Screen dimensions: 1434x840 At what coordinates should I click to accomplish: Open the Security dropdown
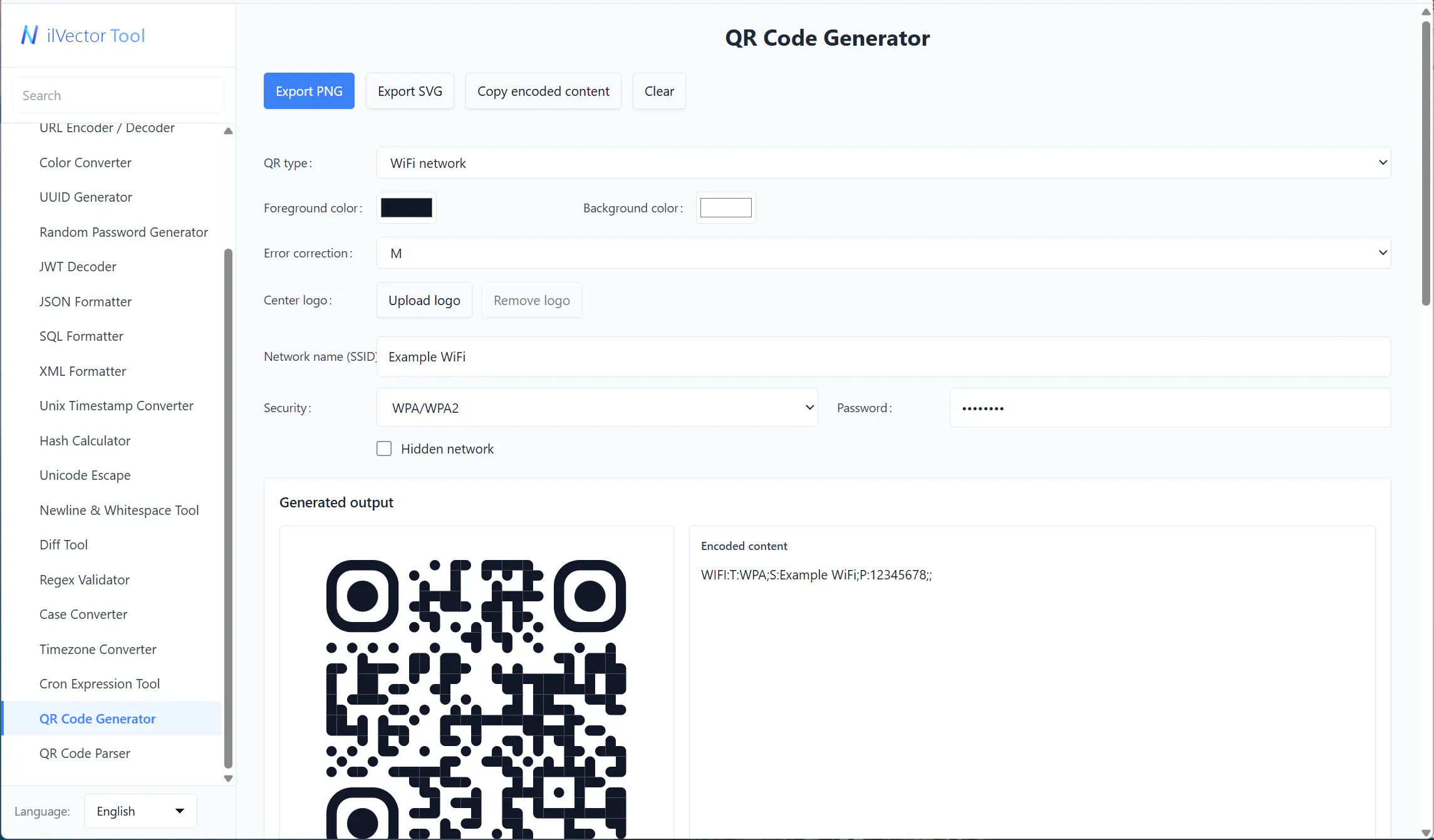[x=597, y=408]
